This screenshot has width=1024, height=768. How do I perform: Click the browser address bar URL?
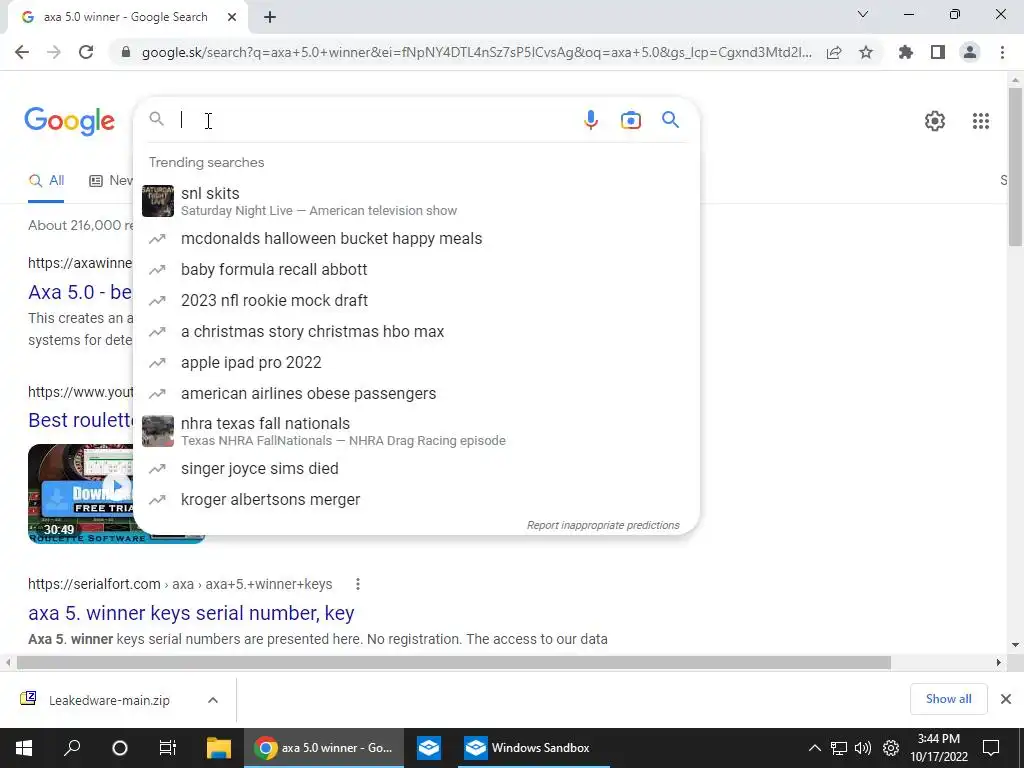[476, 52]
